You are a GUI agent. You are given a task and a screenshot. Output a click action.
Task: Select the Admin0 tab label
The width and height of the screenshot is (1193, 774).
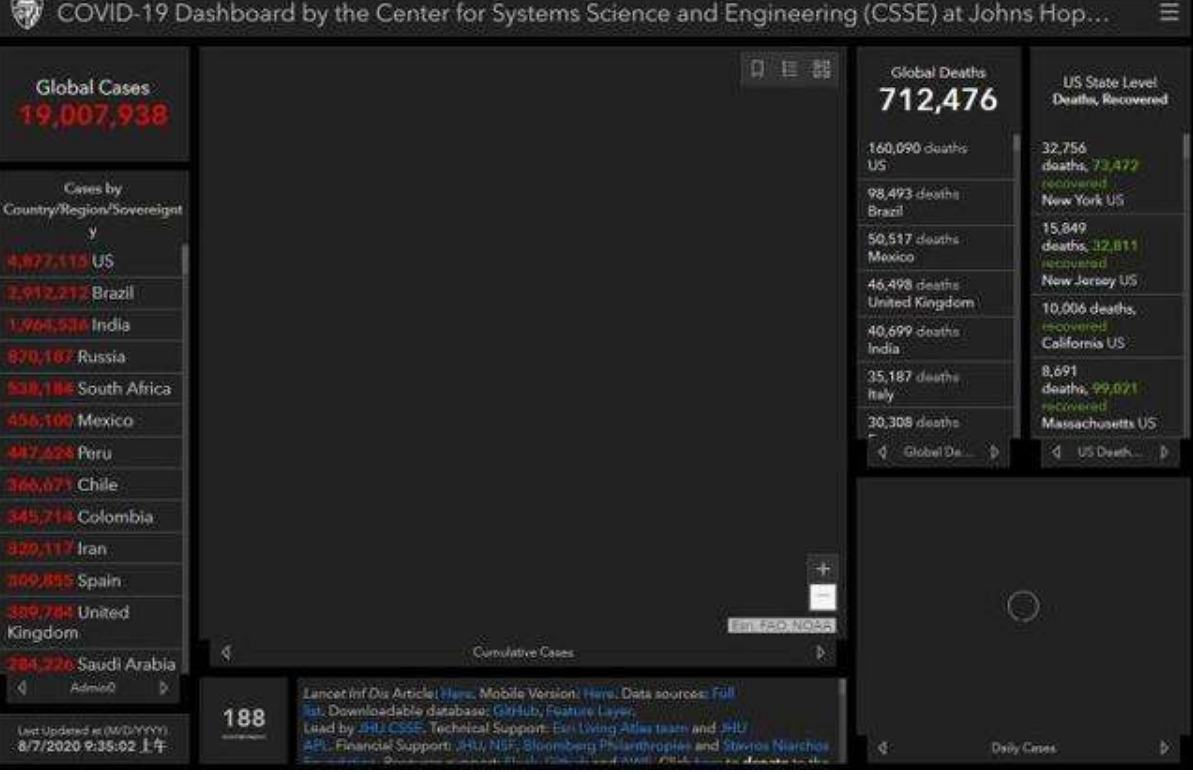93,688
